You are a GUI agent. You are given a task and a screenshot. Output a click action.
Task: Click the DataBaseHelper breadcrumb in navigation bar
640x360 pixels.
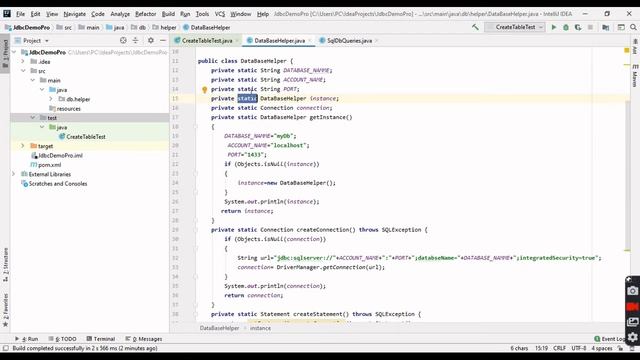(207, 28)
